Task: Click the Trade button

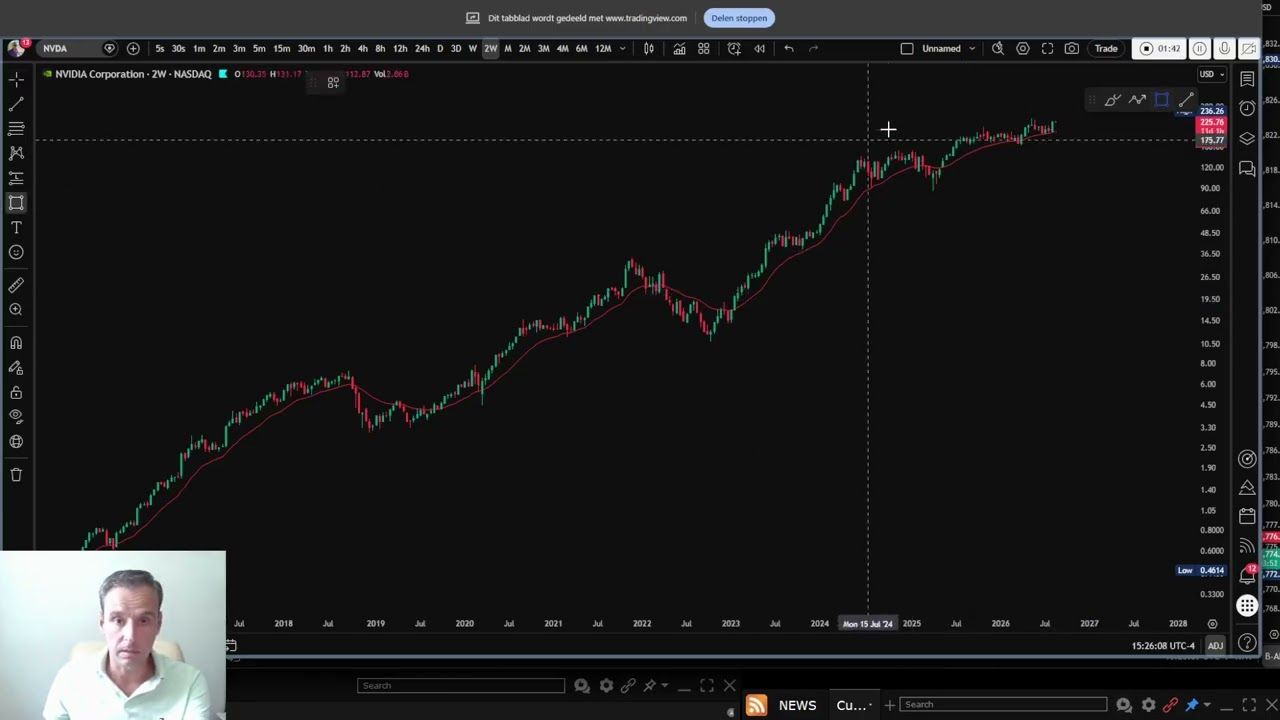Action: point(1106,48)
